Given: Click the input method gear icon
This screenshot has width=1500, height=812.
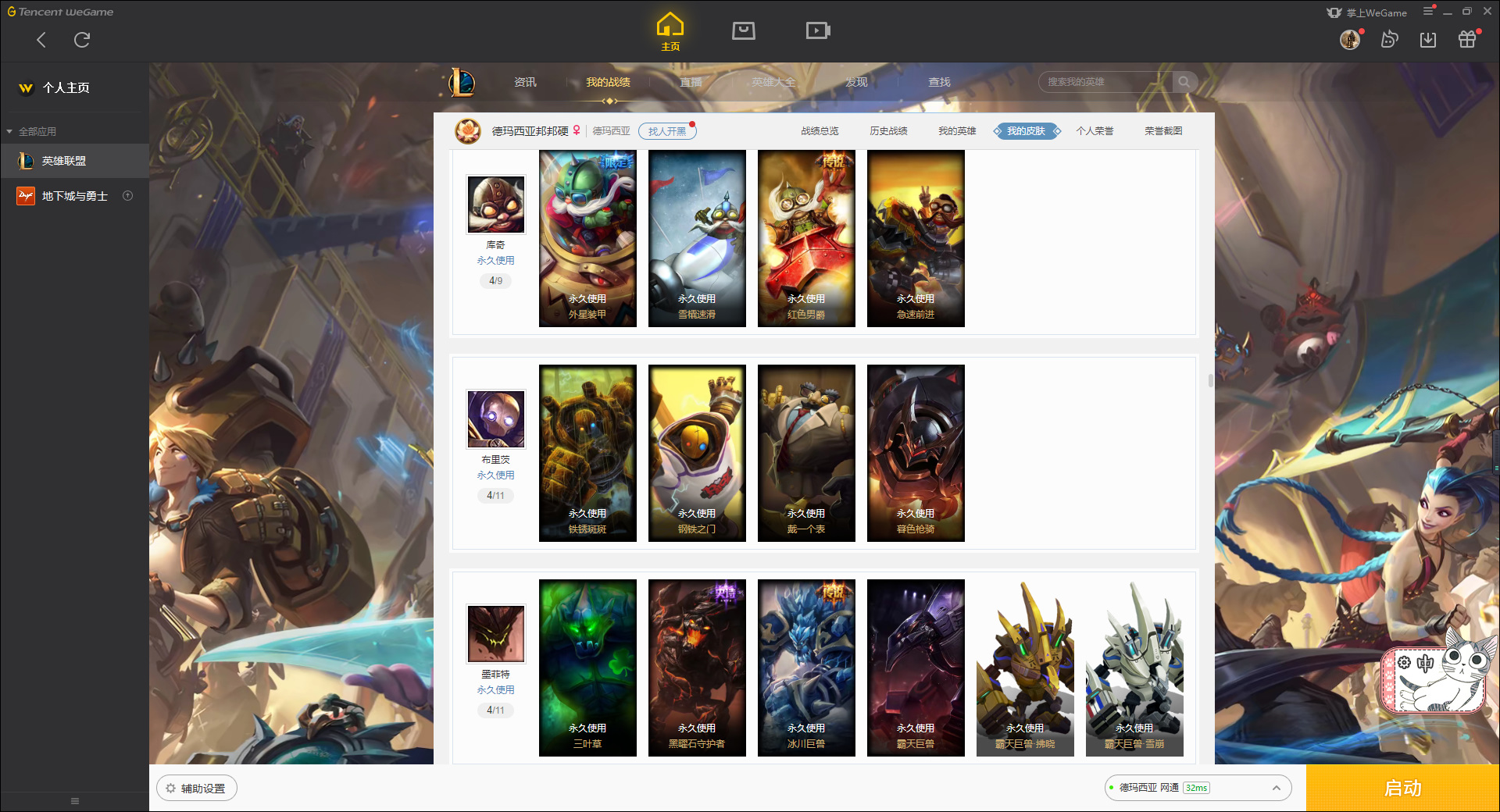Looking at the screenshot, I should [x=1404, y=663].
